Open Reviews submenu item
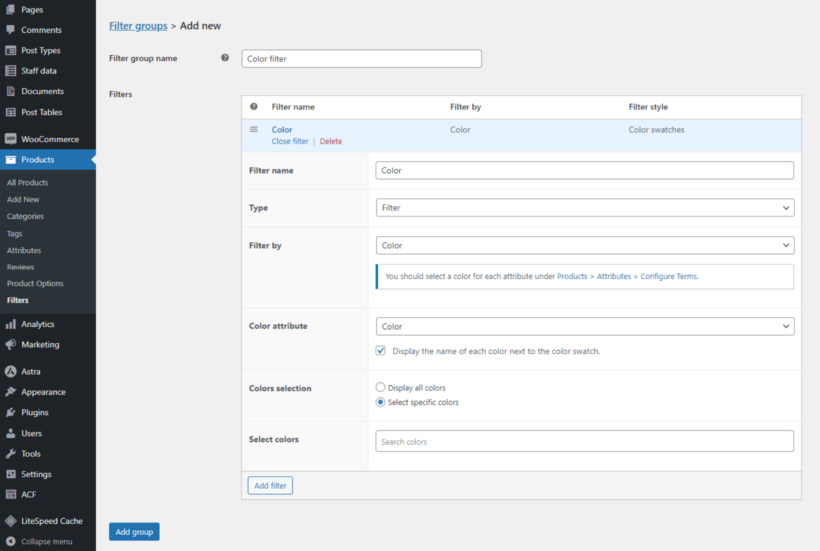Image resolution: width=820 pixels, height=551 pixels. coord(20,267)
